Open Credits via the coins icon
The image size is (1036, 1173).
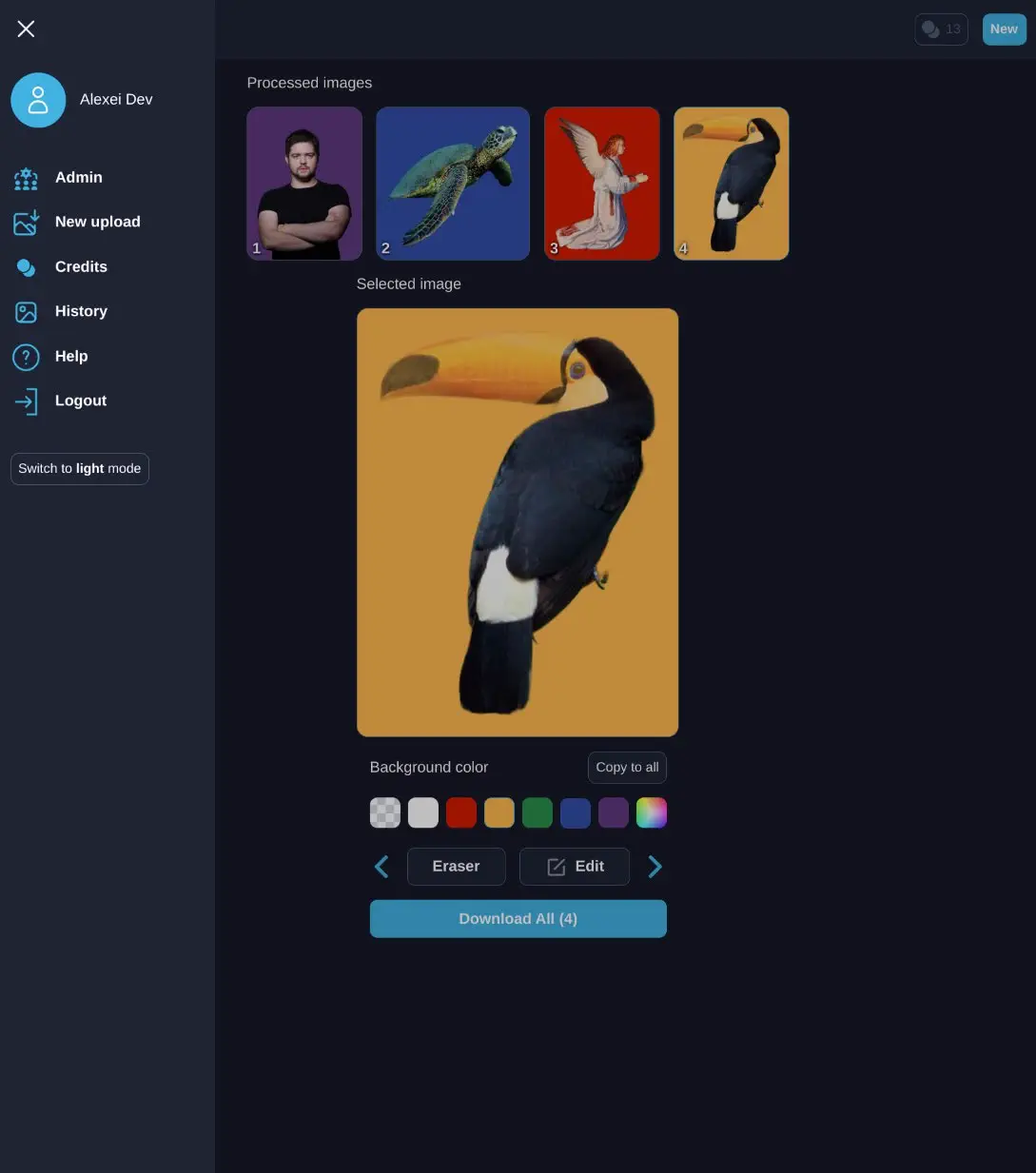pos(26,267)
